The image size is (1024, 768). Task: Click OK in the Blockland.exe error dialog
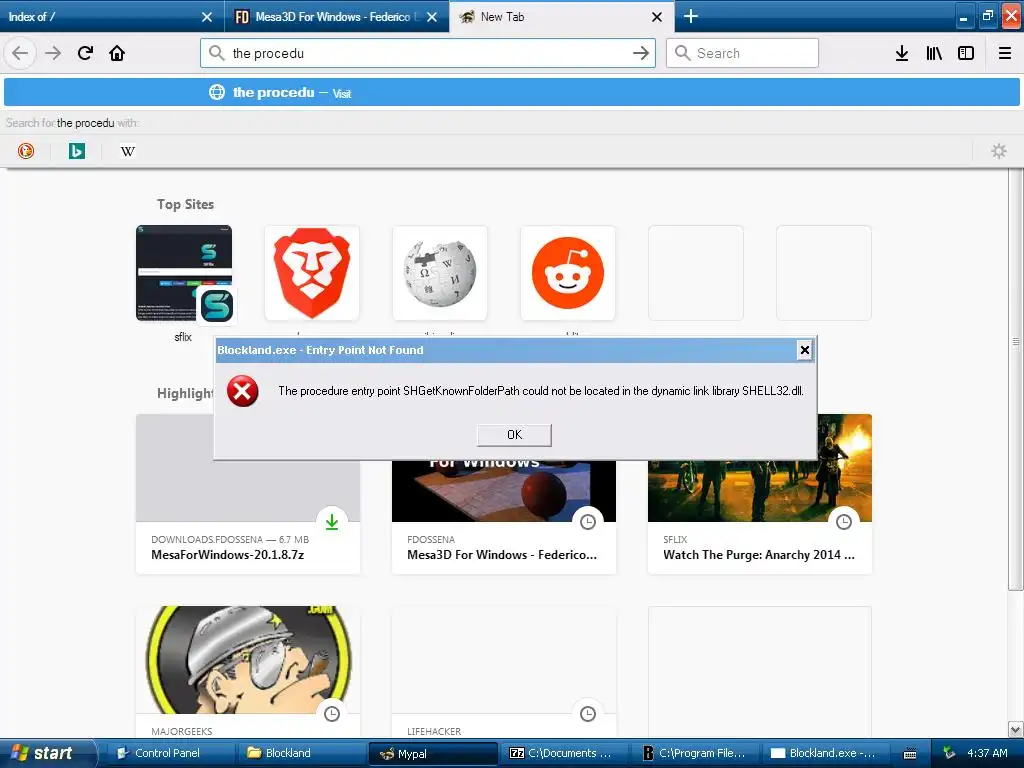(514, 435)
